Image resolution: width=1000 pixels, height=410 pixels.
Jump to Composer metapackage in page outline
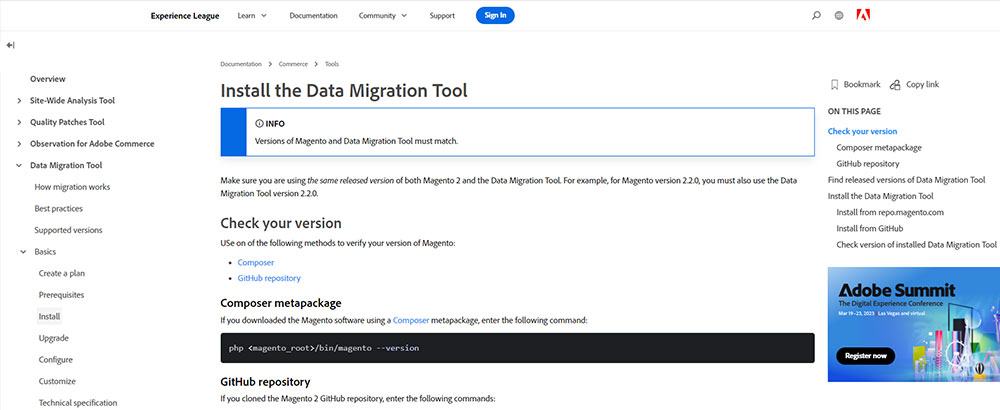879,147
